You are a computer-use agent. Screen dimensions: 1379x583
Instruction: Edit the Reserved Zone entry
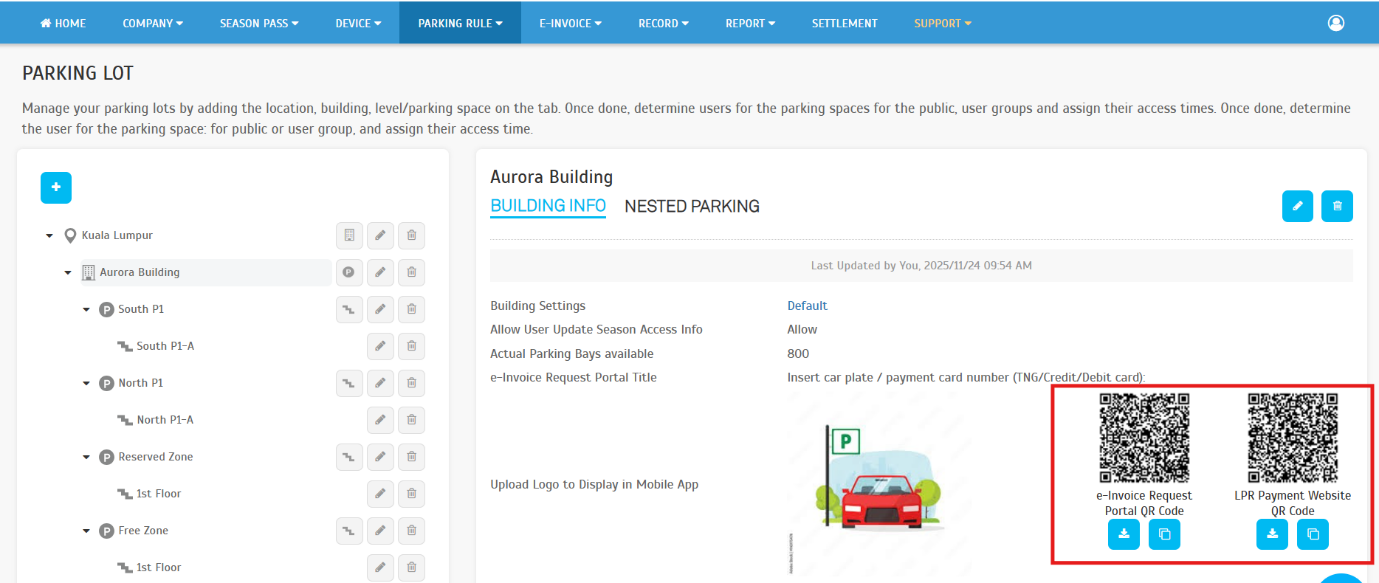click(x=379, y=457)
